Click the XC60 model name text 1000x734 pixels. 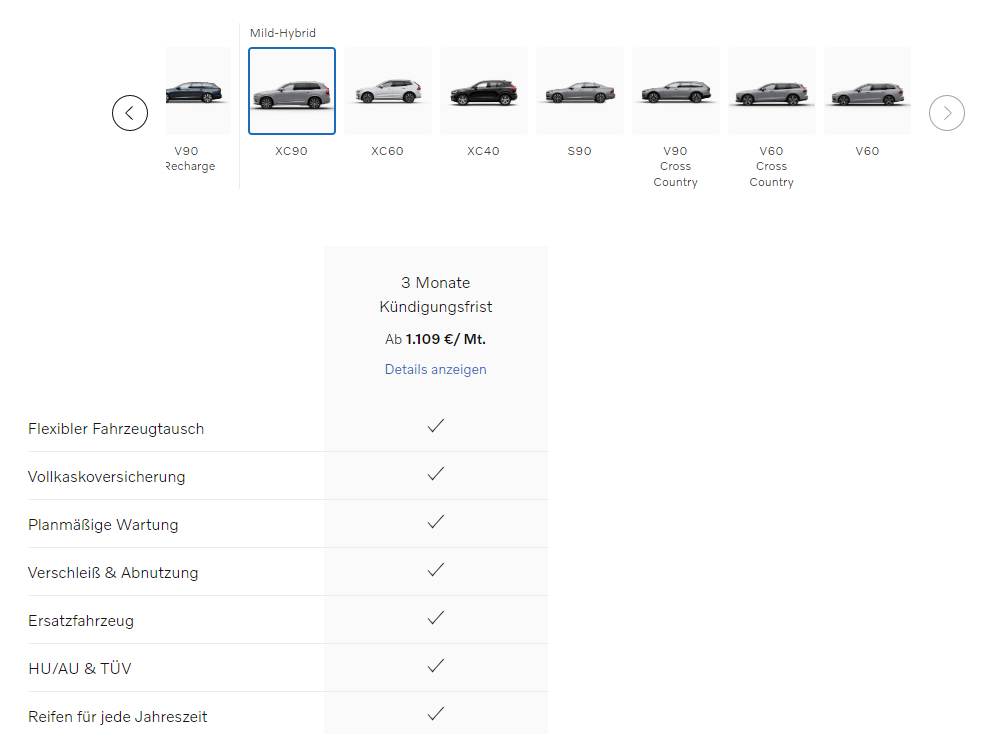pyautogui.click(x=387, y=151)
